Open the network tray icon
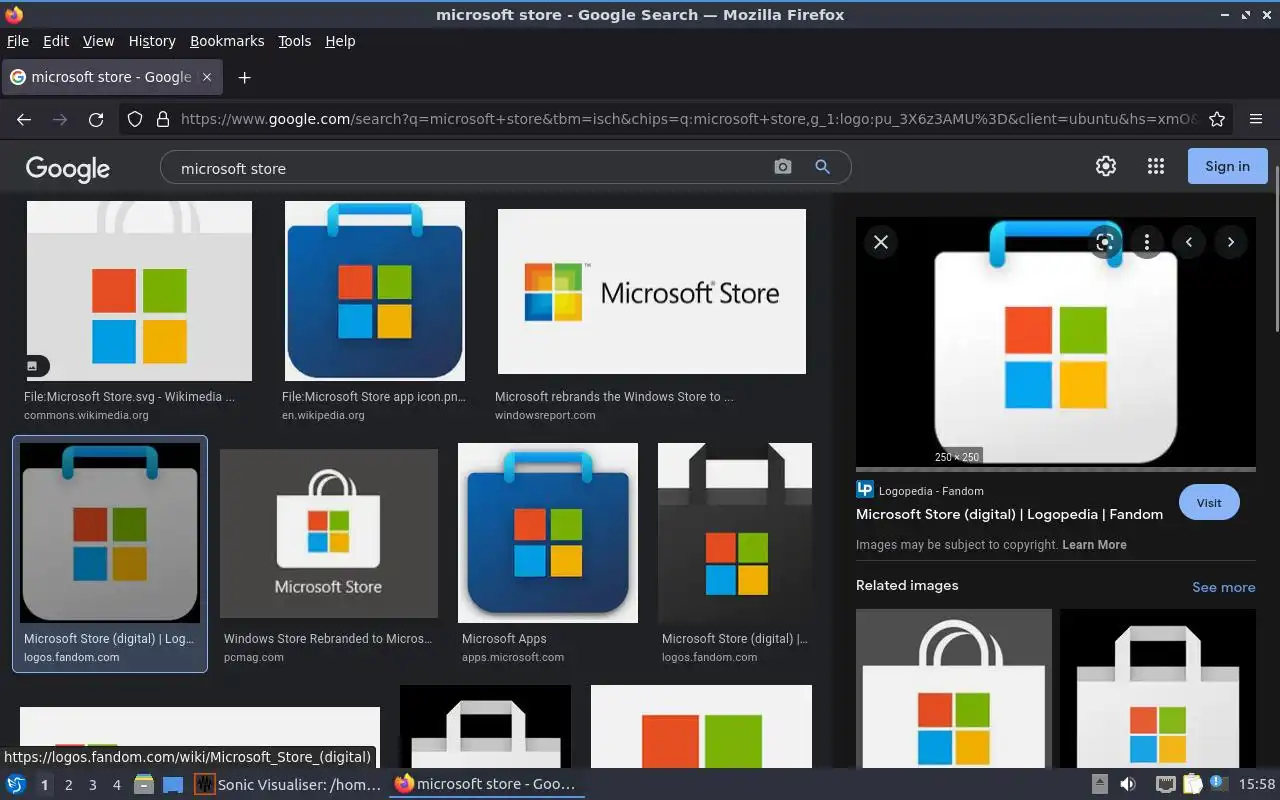This screenshot has width=1280, height=800. [x=1165, y=785]
